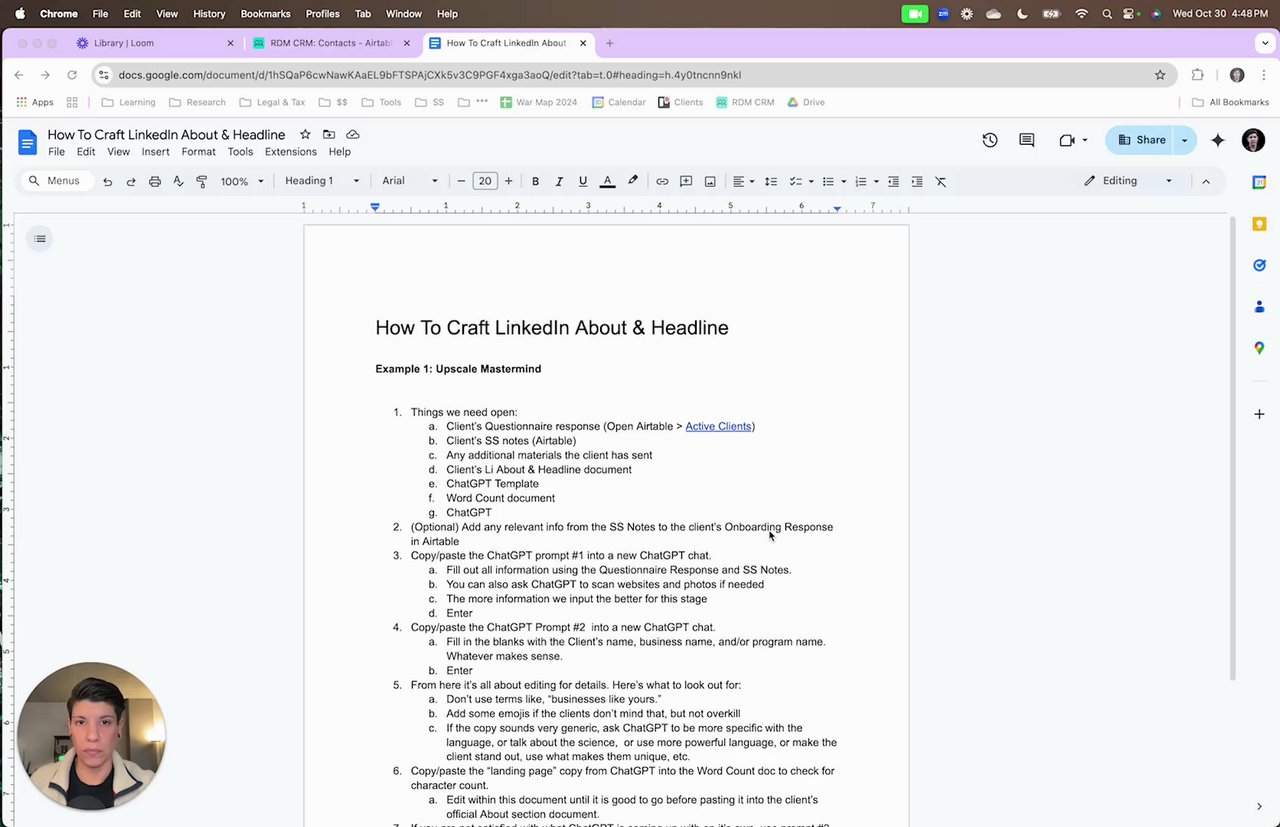Add a comment from the toolbar
Viewport: 1280px width, 827px height.
click(686, 181)
